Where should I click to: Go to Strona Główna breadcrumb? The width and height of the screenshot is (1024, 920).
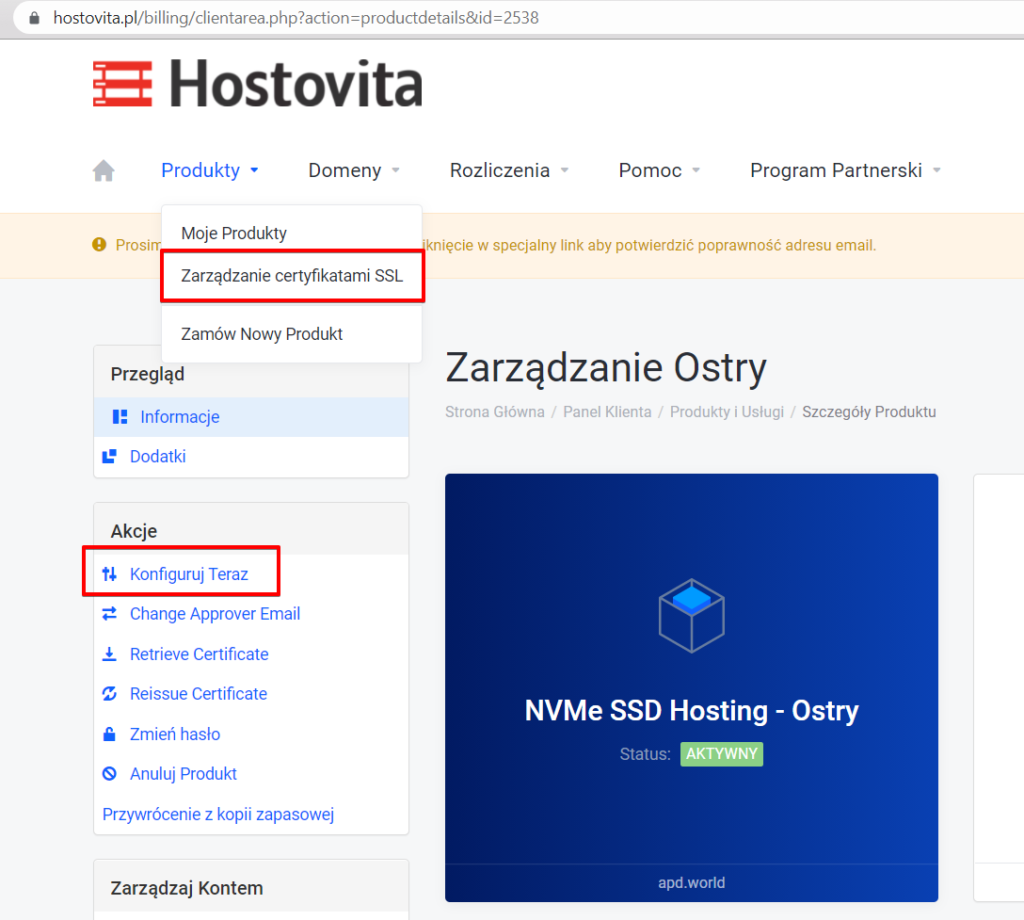[x=494, y=412]
